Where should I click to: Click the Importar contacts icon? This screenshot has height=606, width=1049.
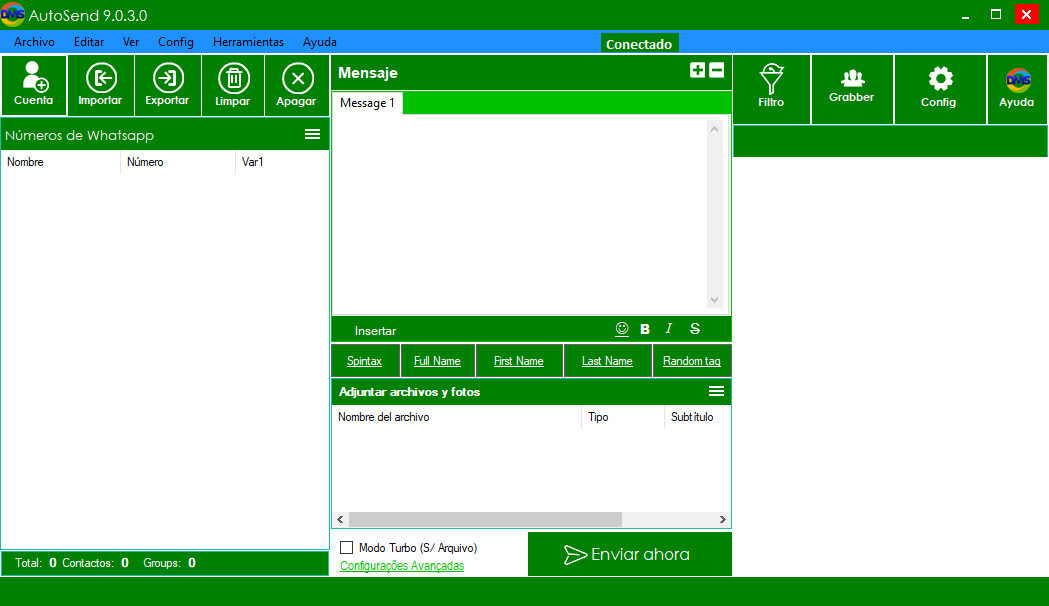tap(100, 85)
